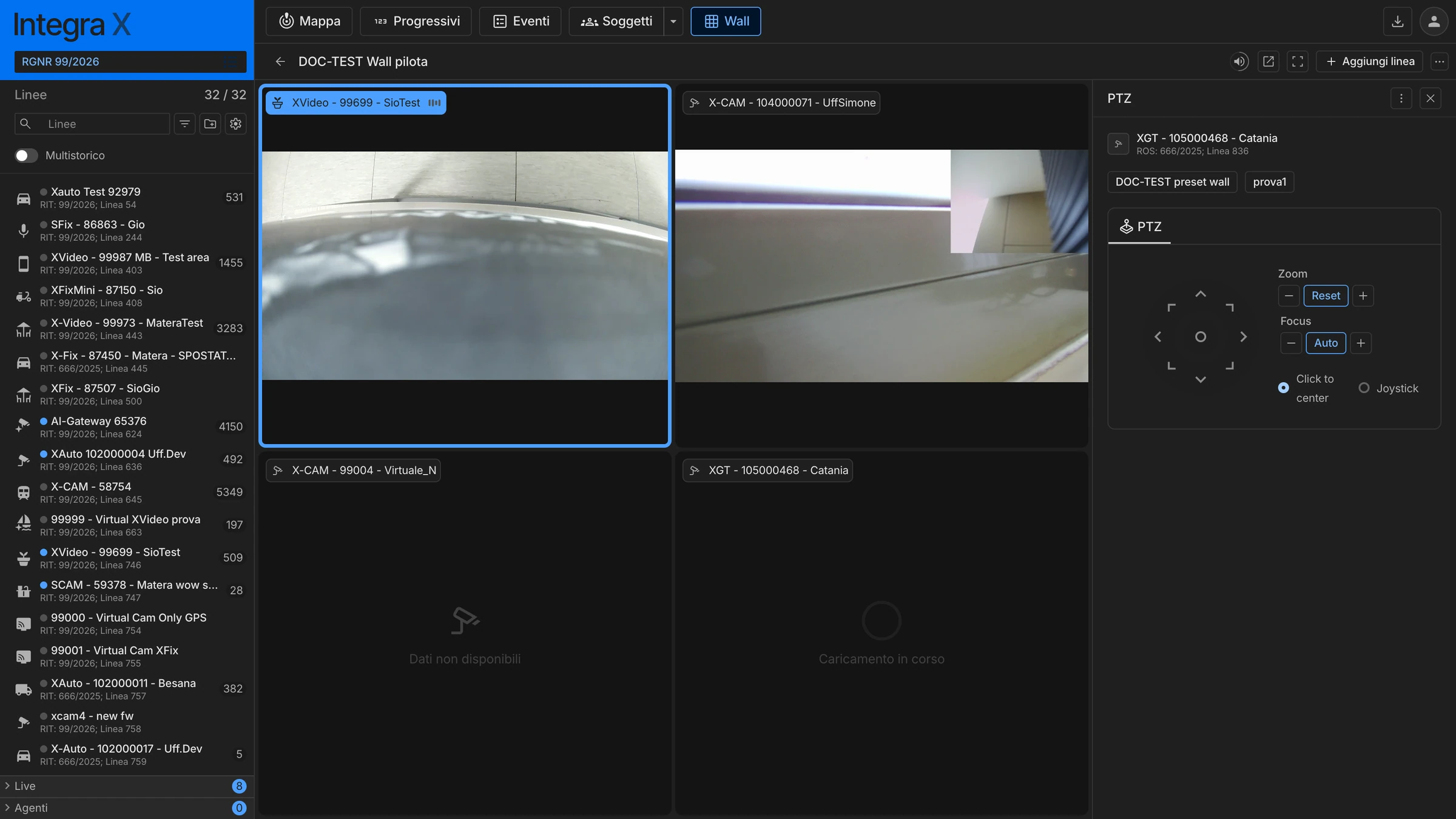Enter fullscreen mode for the wall
The image size is (1456, 819).
[x=1298, y=61]
